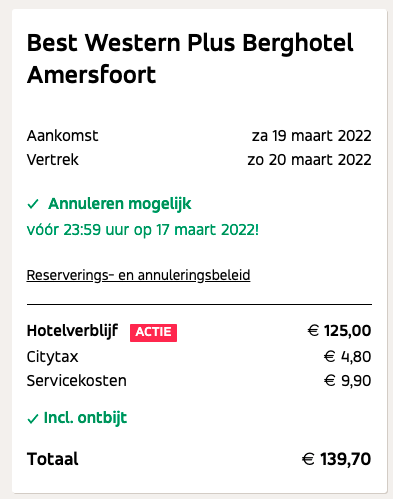Click the total amount € 139,70
Screen dimensions: 393x499
coord(336,459)
